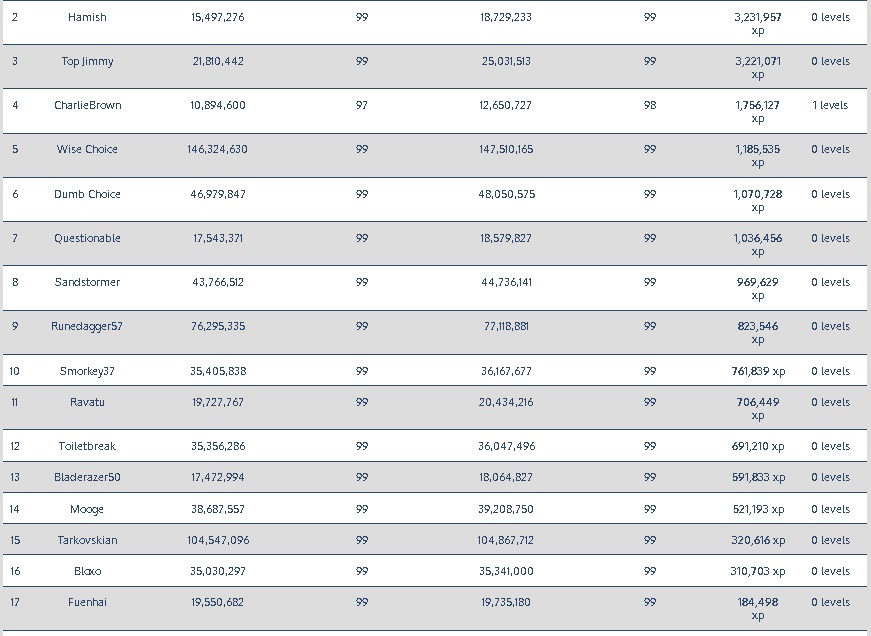Screen dimensions: 871x636
Task: Open the Questionable player entry
Action: [x=87, y=238]
